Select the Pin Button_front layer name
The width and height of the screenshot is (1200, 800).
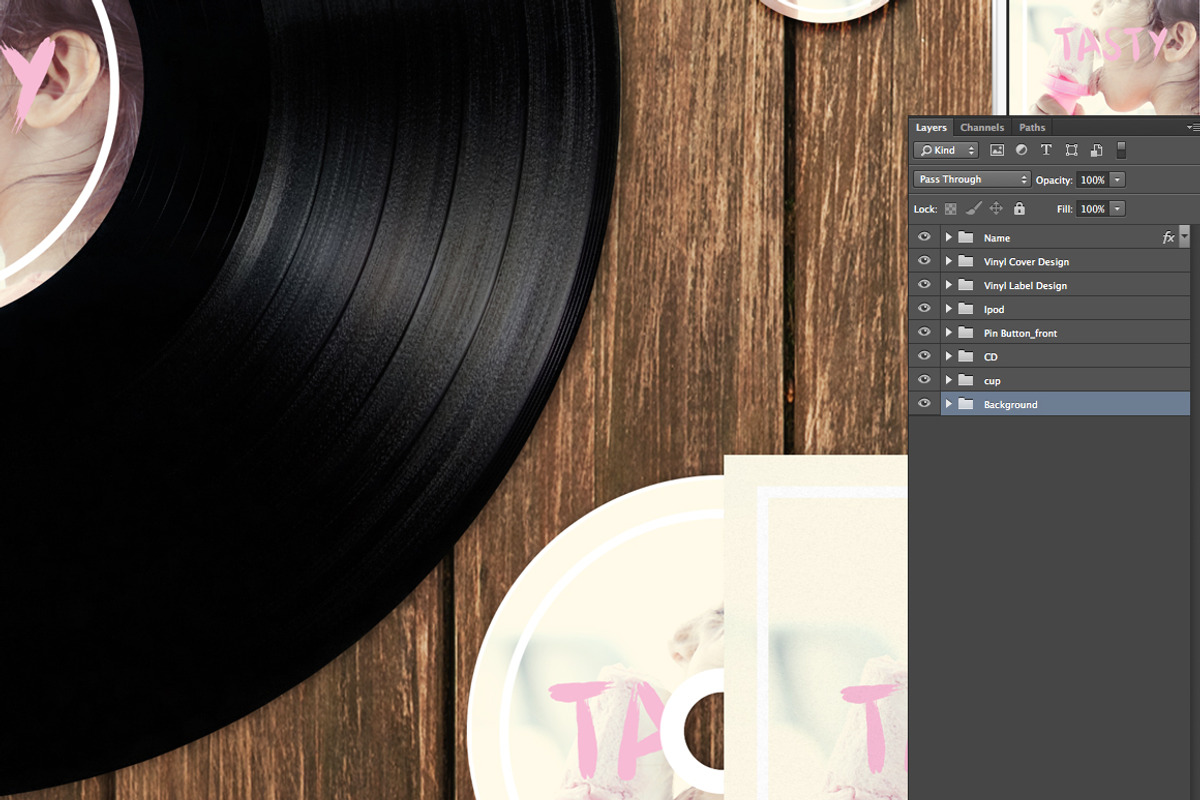pos(1020,333)
